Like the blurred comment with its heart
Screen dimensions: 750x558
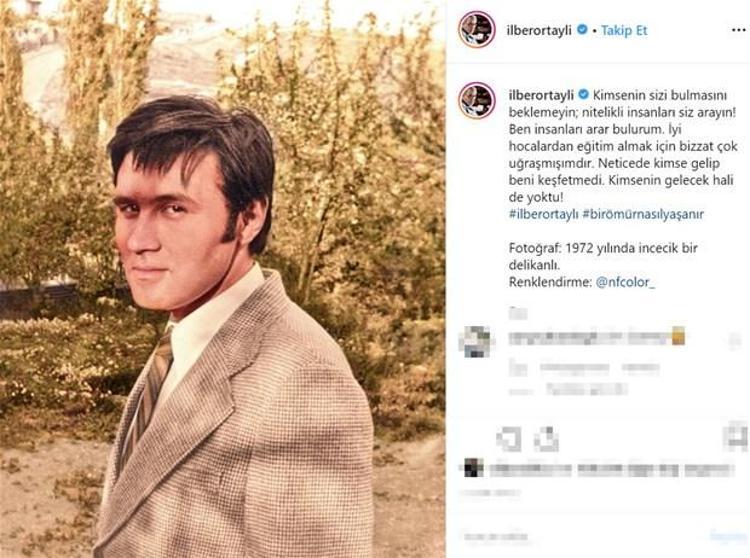735,341
